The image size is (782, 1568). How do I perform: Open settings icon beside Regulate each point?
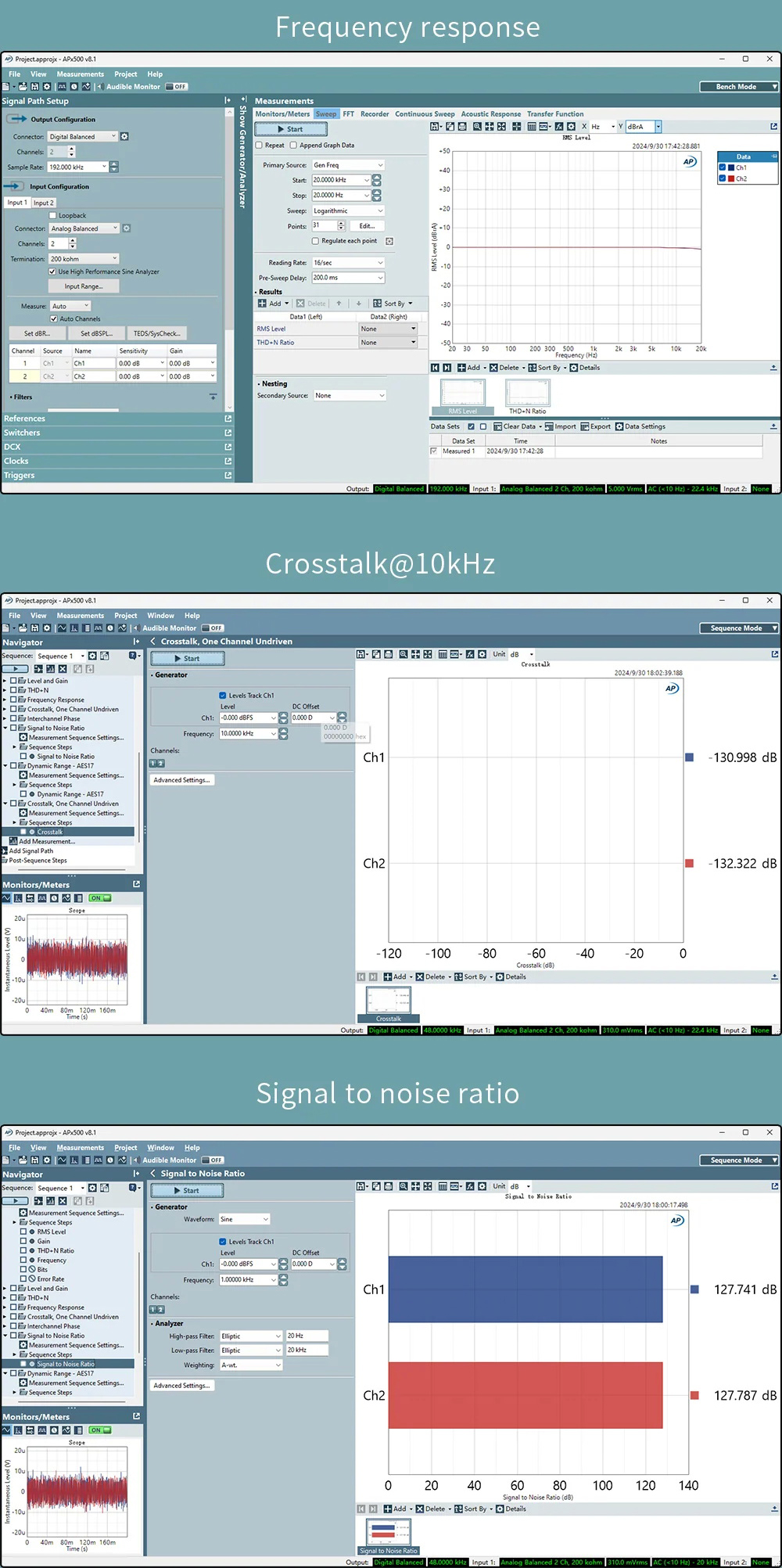pyautogui.click(x=389, y=241)
